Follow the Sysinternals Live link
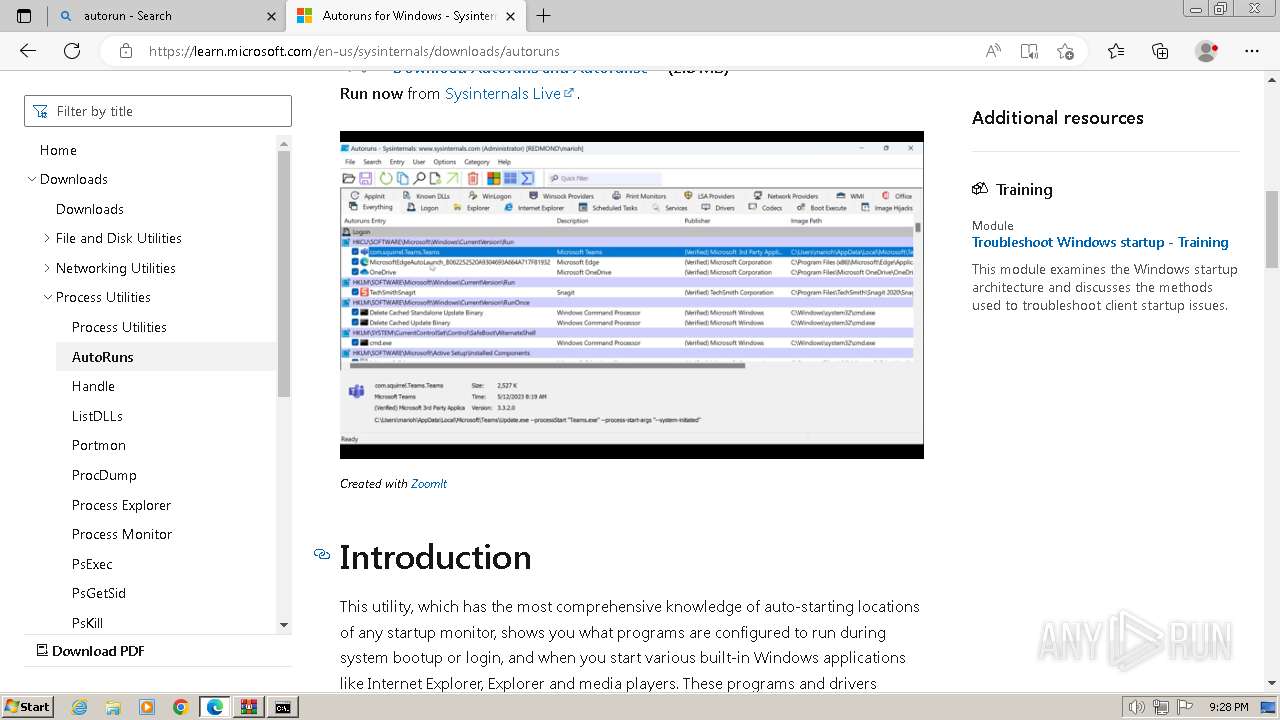This screenshot has width=1280, height=720. (x=510, y=93)
